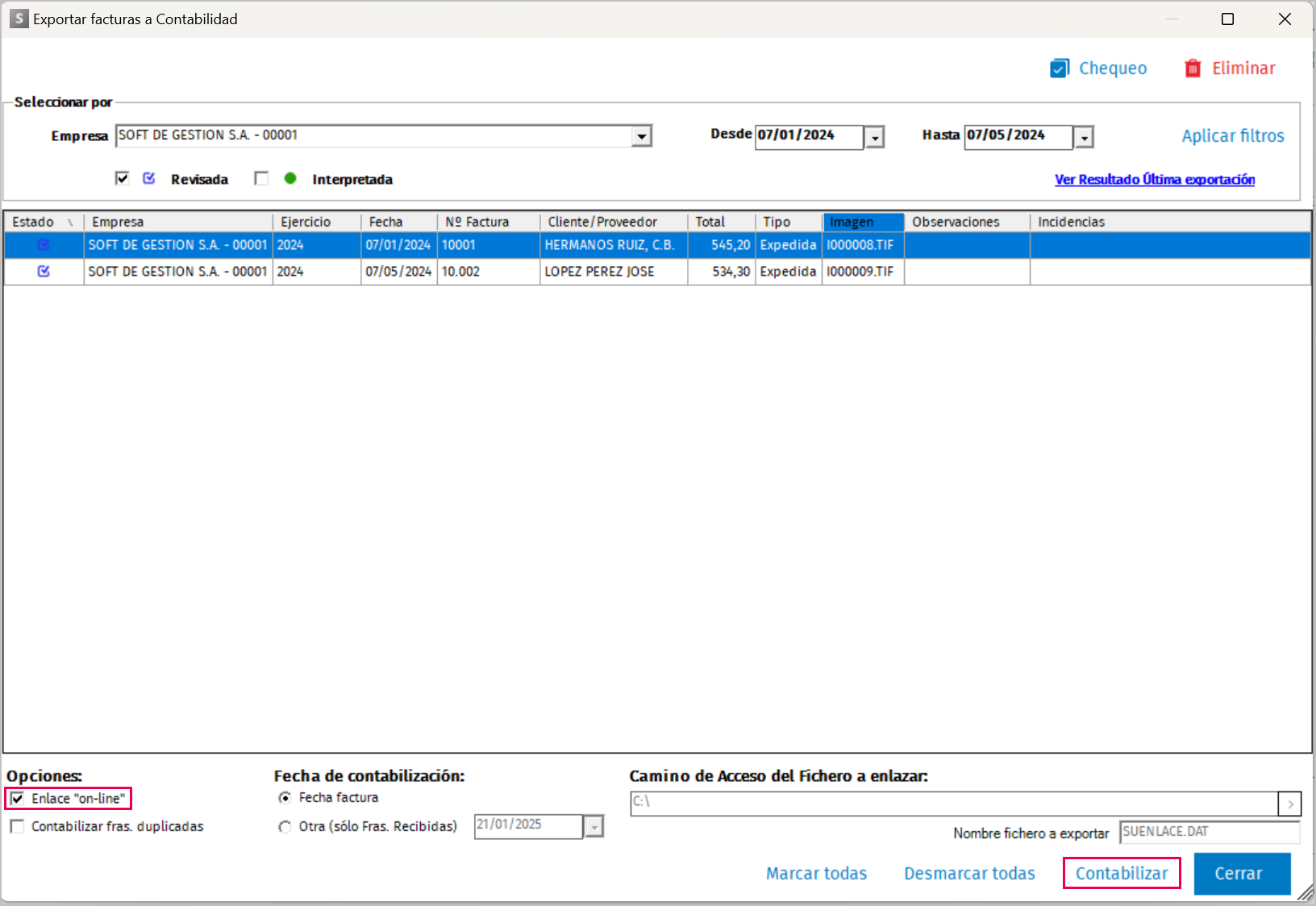The width and height of the screenshot is (1316, 906).
Task: Click the Empresa column header
Action: [x=178, y=222]
